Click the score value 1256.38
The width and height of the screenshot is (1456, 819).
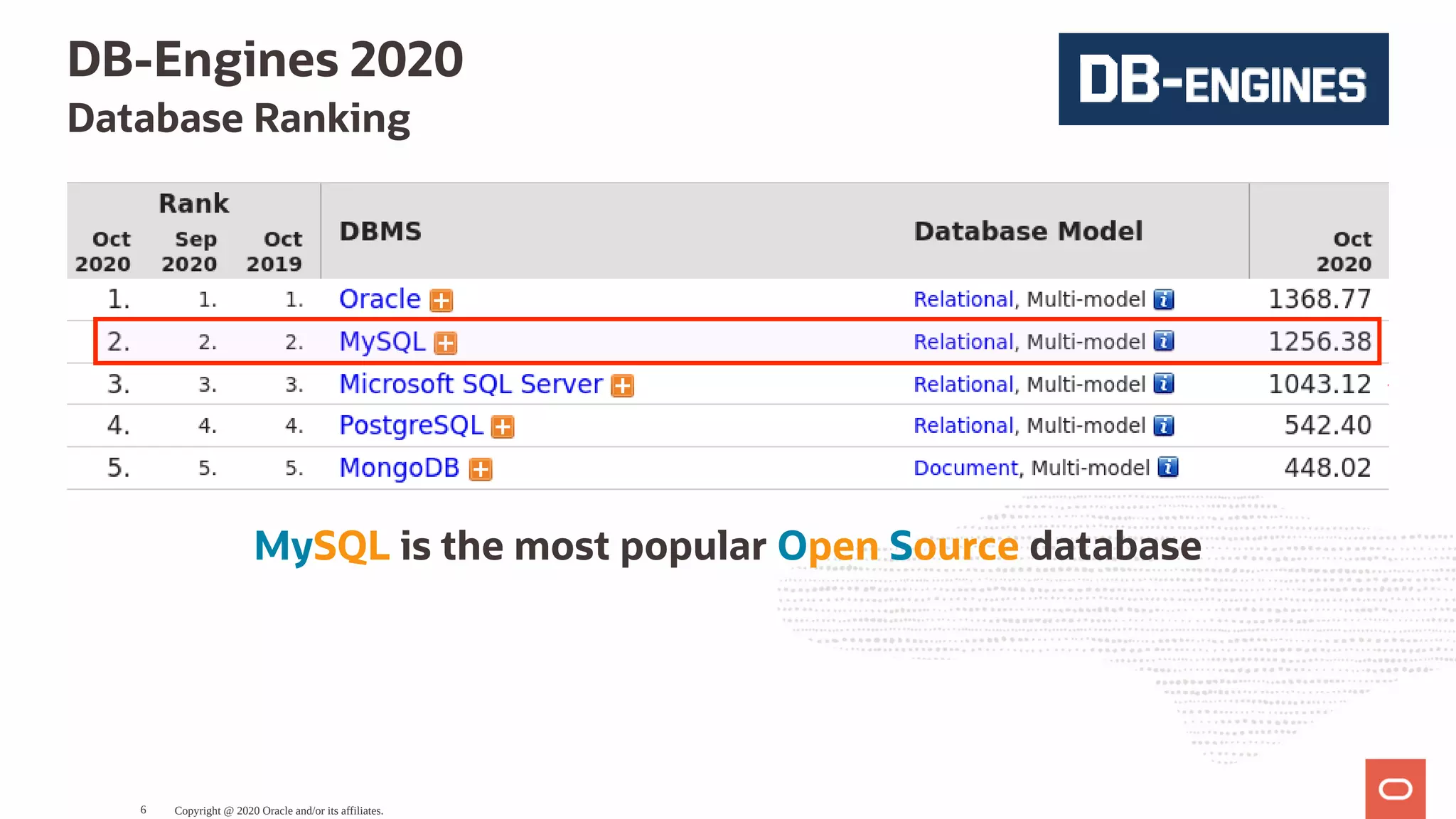tap(1319, 341)
